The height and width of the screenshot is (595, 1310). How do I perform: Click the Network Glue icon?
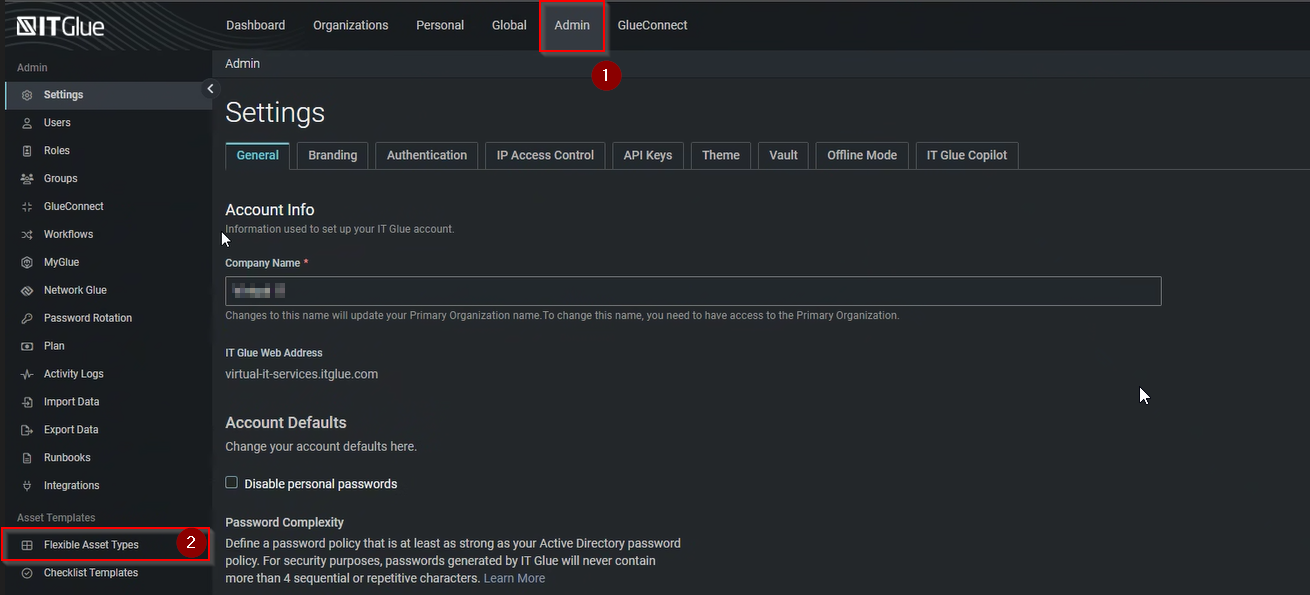pos(27,291)
